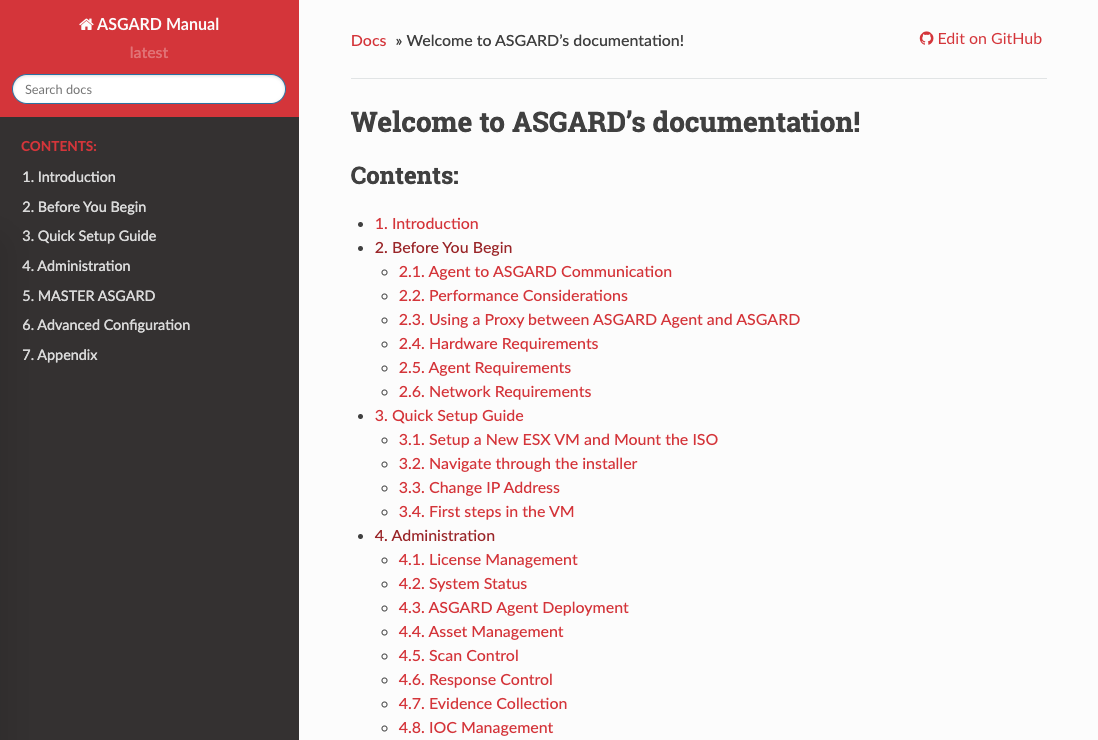
Task: Open the 2.1 Agent to ASGARD Communication link
Action: coord(535,272)
